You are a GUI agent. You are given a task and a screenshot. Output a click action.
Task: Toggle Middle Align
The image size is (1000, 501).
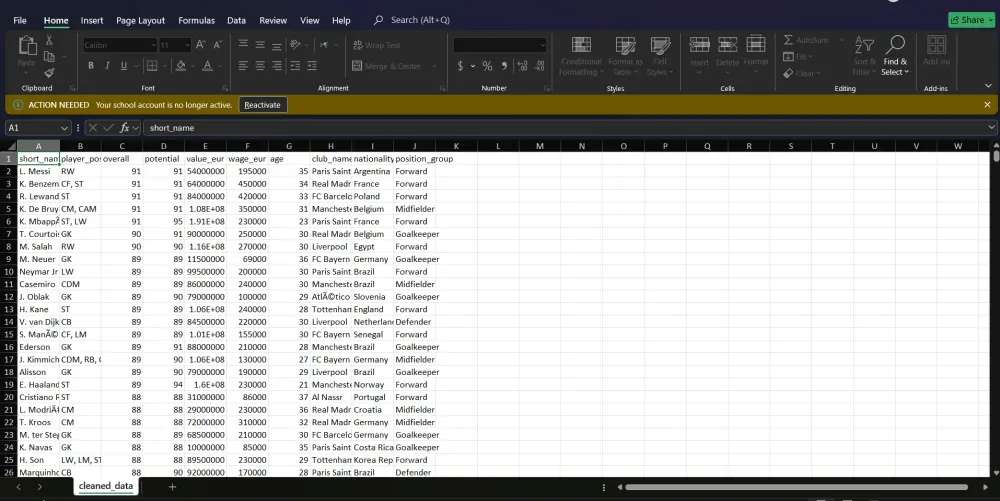click(x=260, y=45)
